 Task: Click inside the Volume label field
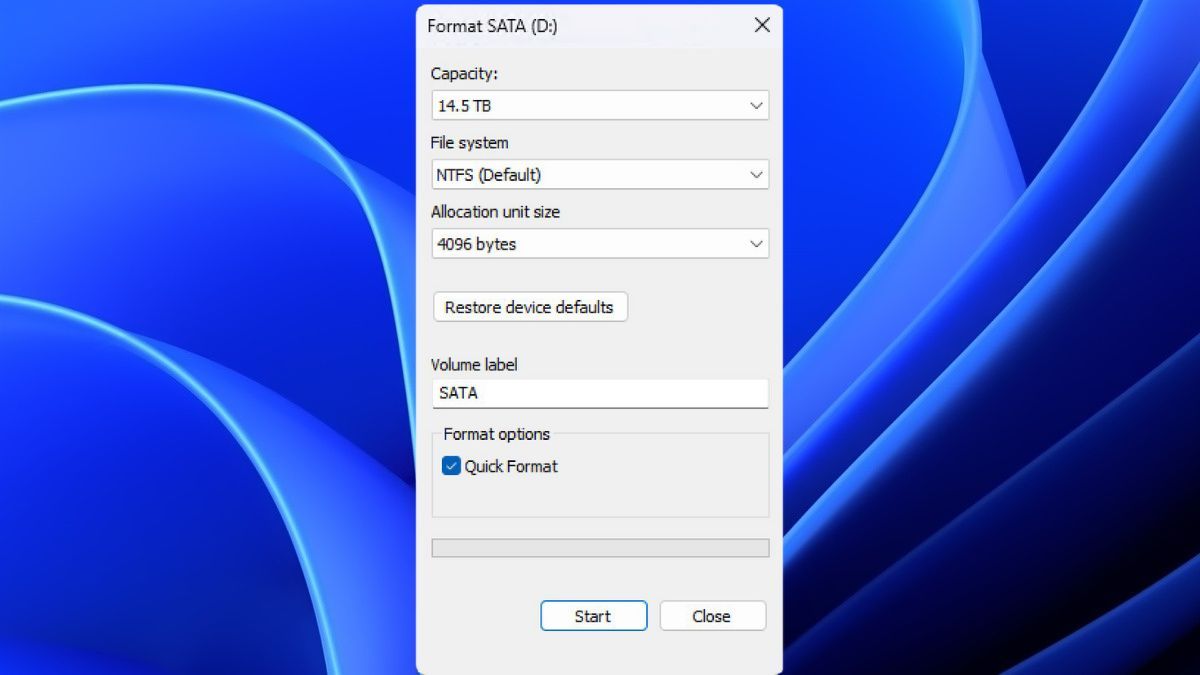[x=600, y=392]
